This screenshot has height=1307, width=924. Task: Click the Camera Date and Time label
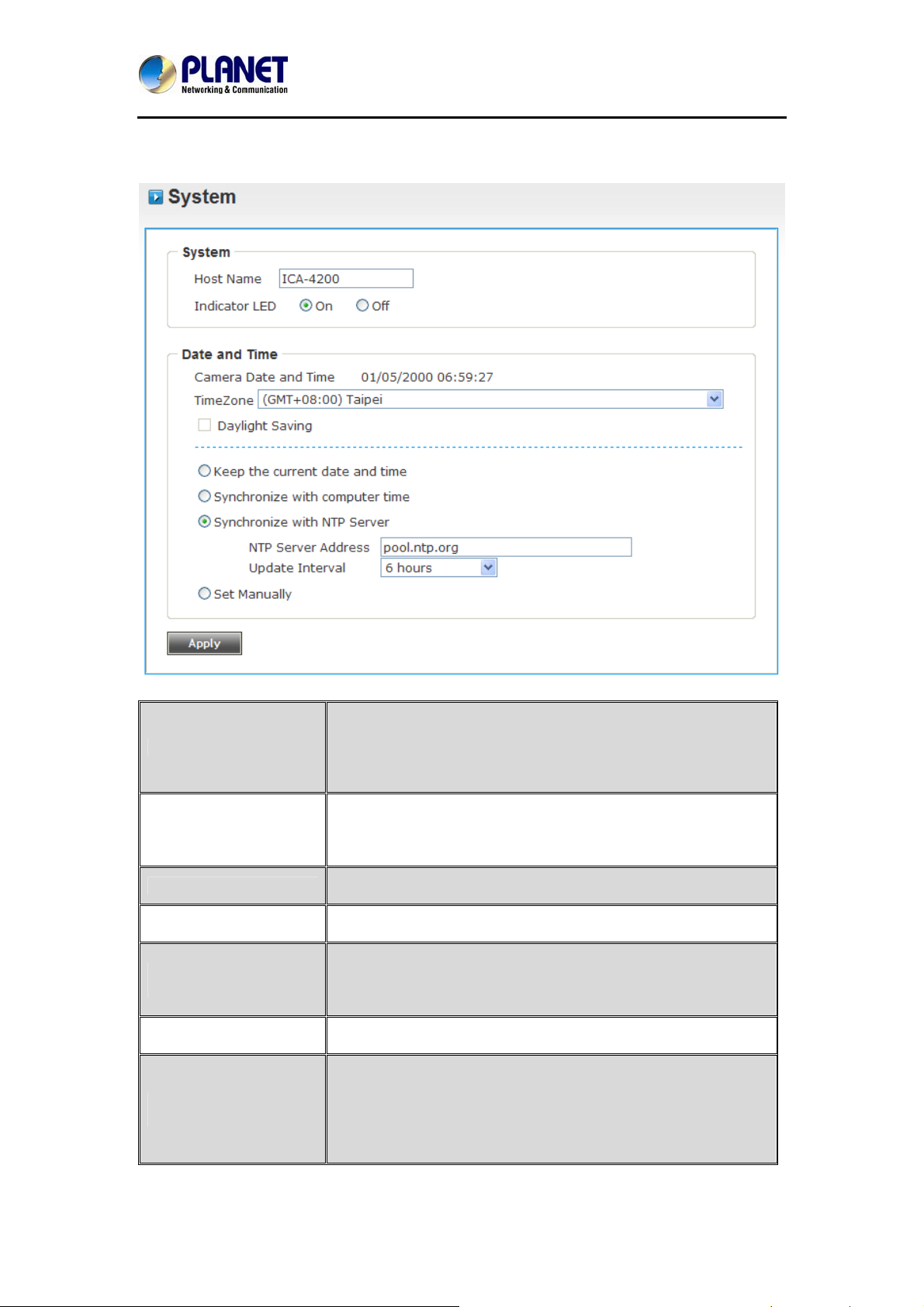[x=265, y=377]
